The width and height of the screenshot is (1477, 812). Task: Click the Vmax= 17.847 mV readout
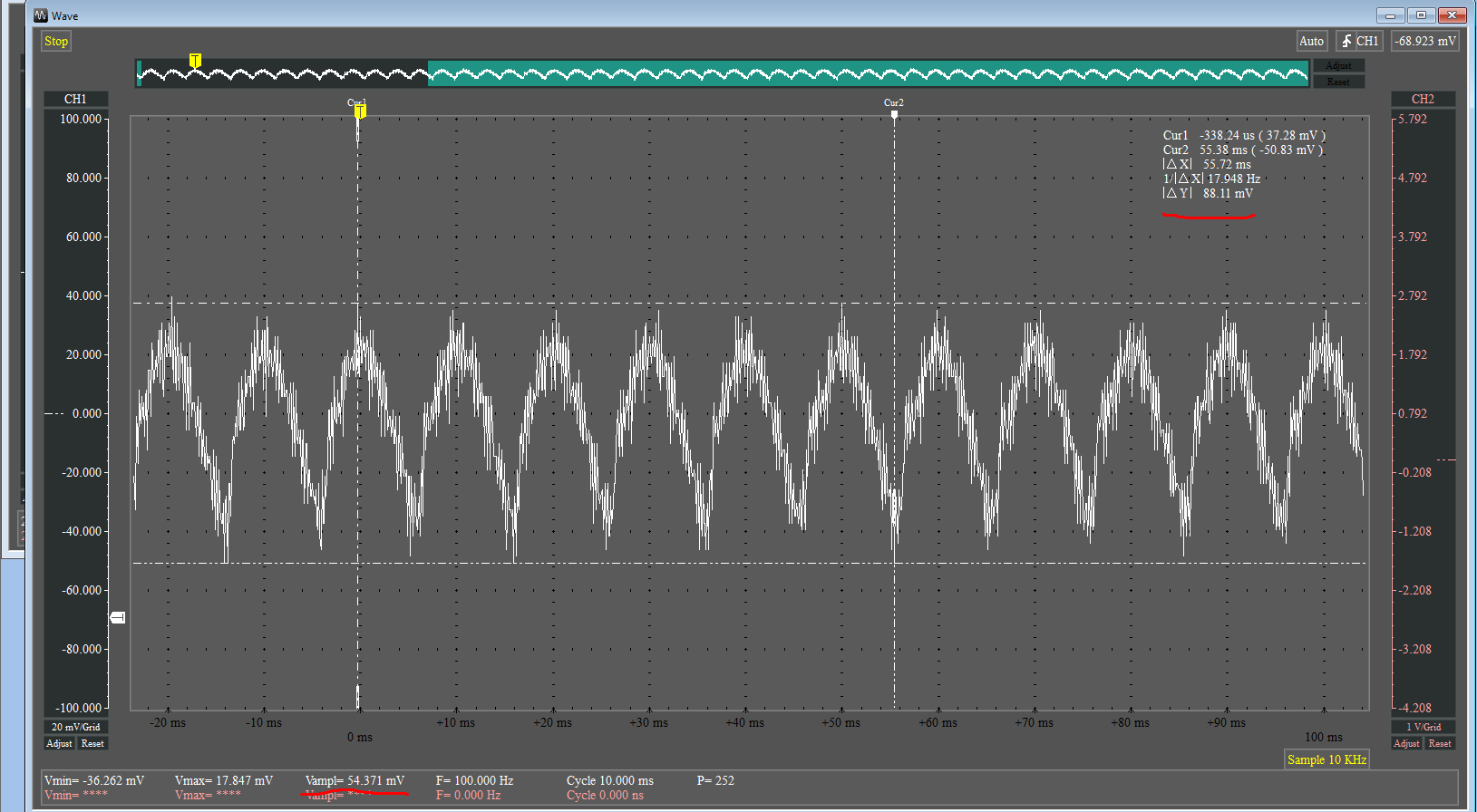click(224, 780)
